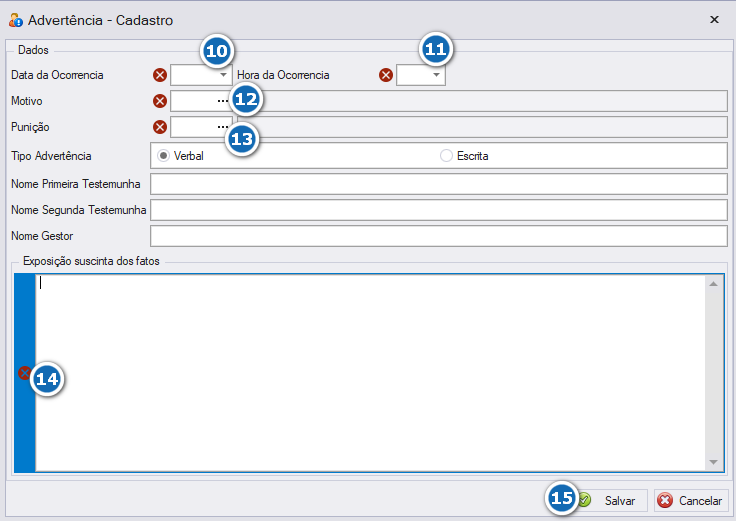
Task: Click the red error icon next to Motivo
Action: pos(160,101)
